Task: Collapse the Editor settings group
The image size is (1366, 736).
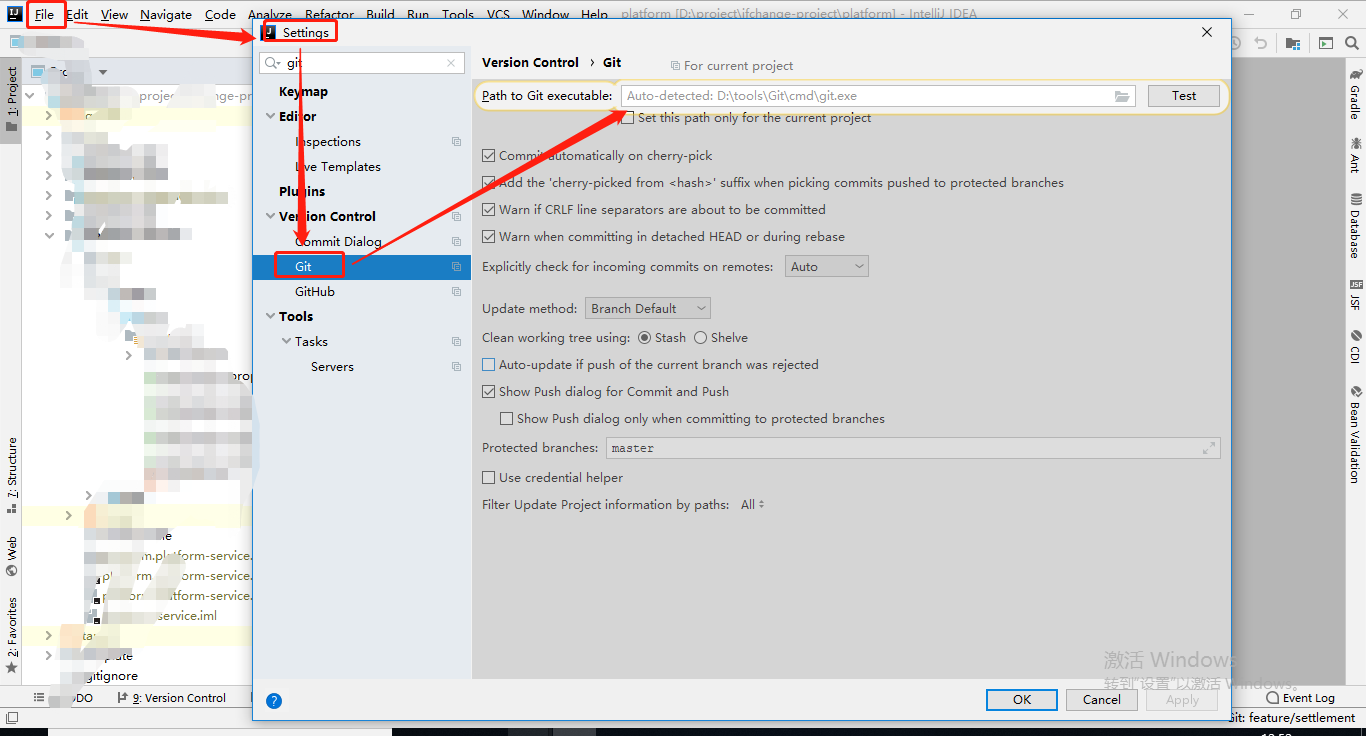Action: pos(270,117)
